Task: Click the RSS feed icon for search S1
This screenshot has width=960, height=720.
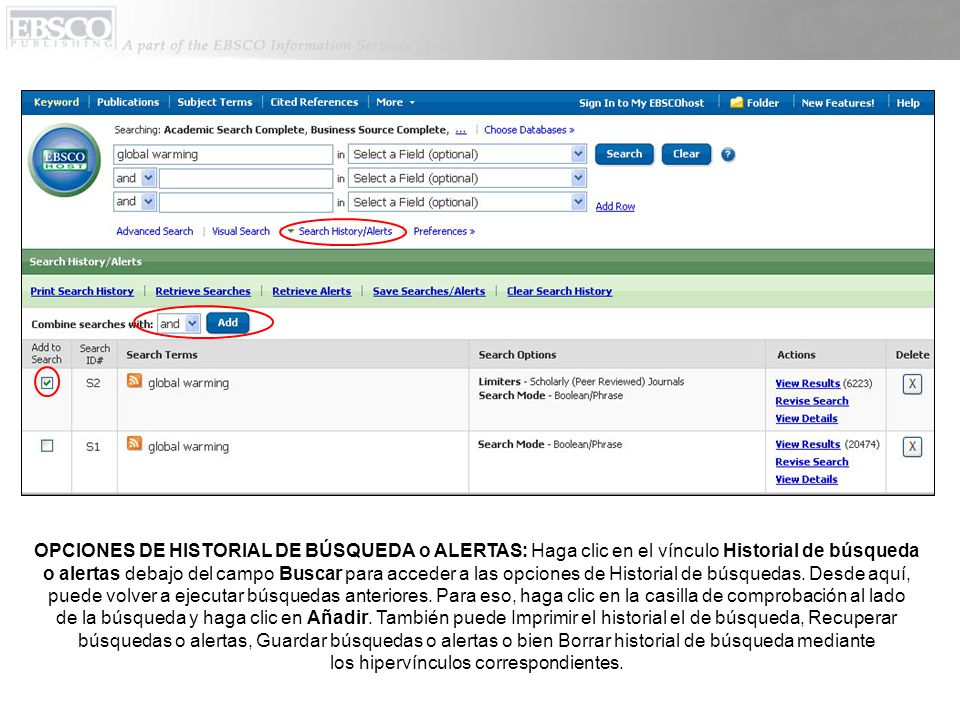Action: coord(134,443)
